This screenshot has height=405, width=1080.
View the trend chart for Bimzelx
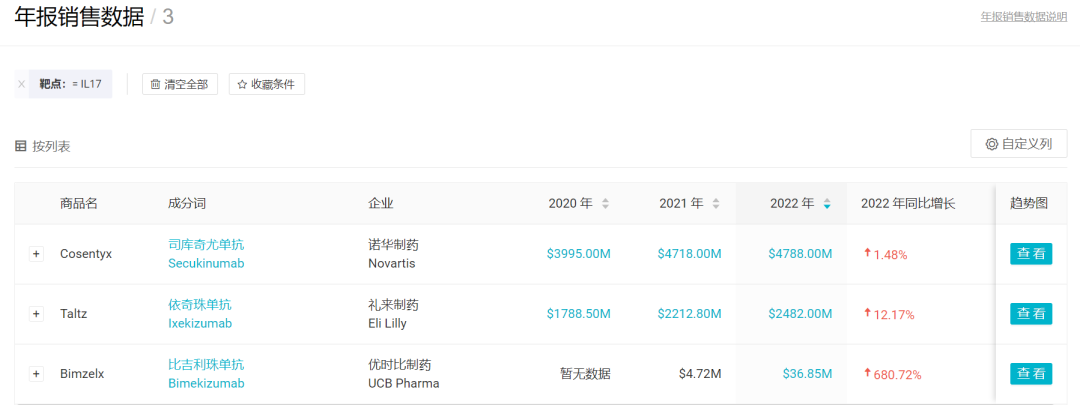[x=1031, y=374]
